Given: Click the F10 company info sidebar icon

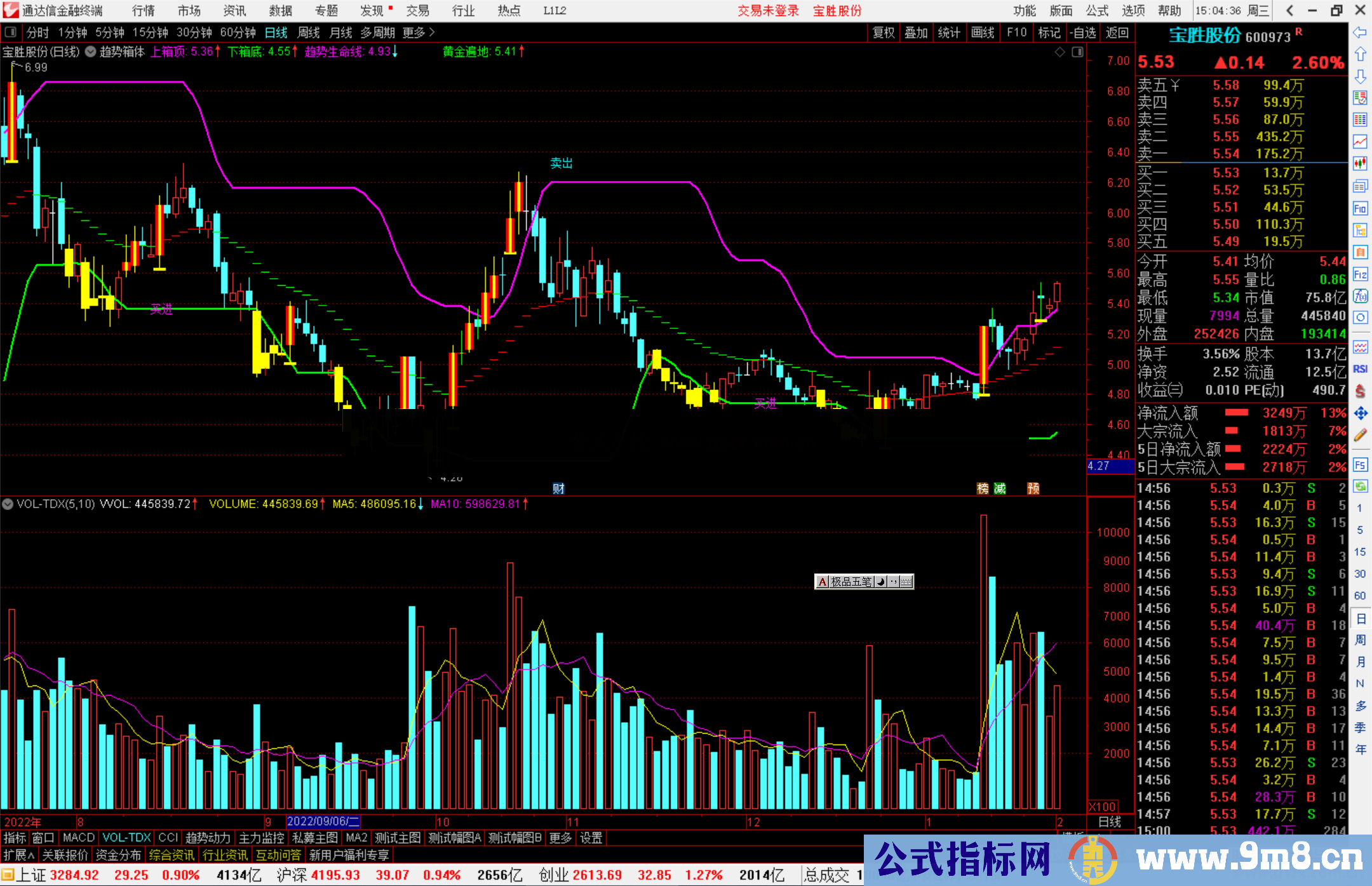Looking at the screenshot, I should (1360, 208).
